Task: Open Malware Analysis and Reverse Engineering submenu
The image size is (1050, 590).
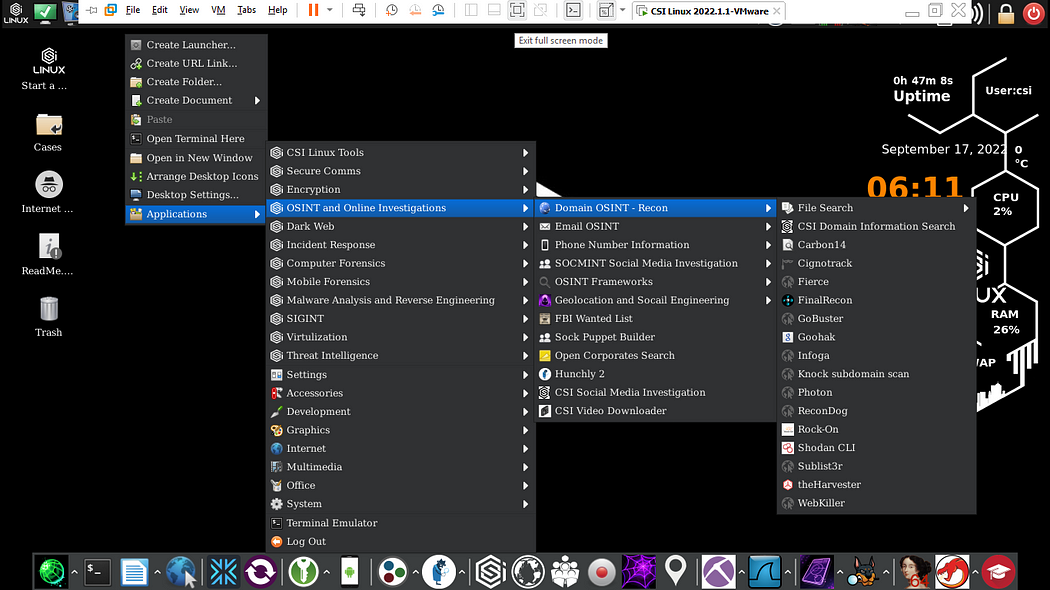Action: click(x=401, y=300)
